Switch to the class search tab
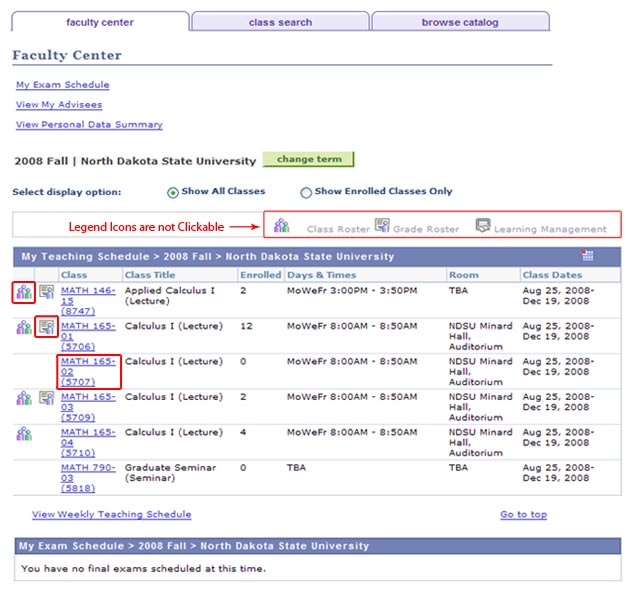The width and height of the screenshot is (640, 594). [x=280, y=22]
